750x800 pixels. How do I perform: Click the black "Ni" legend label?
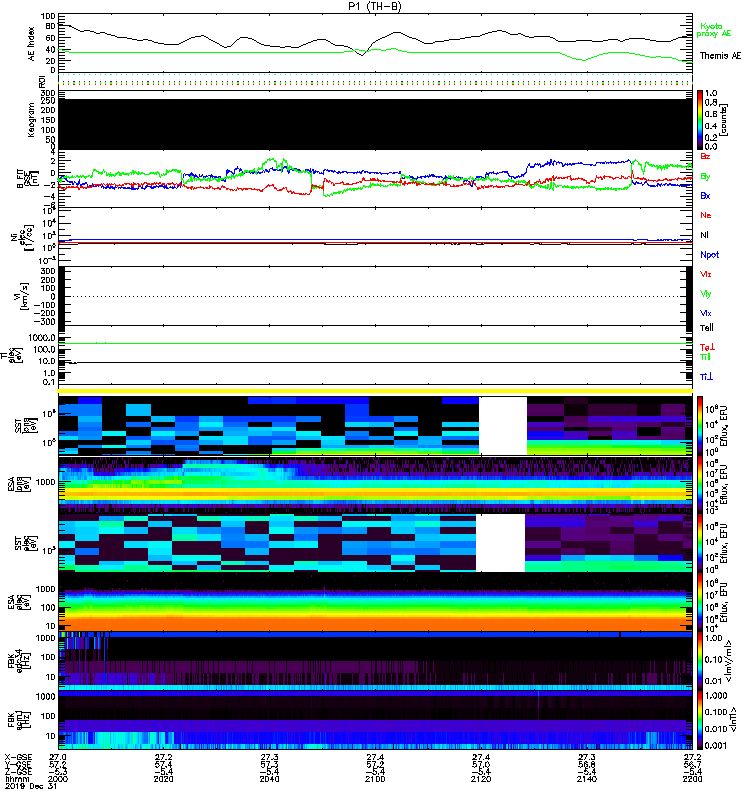[x=704, y=235]
